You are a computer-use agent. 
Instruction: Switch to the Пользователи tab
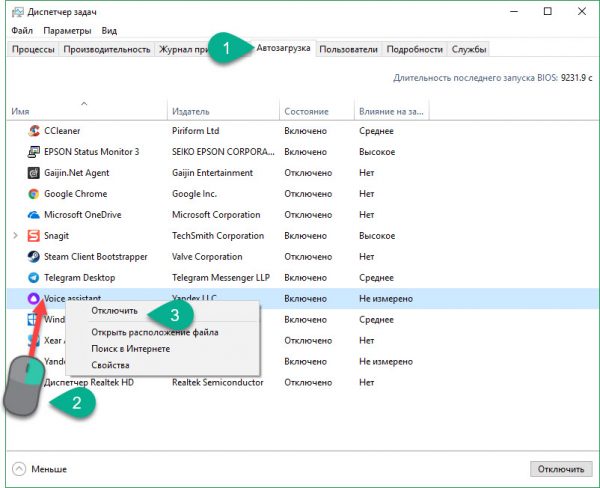(x=349, y=49)
